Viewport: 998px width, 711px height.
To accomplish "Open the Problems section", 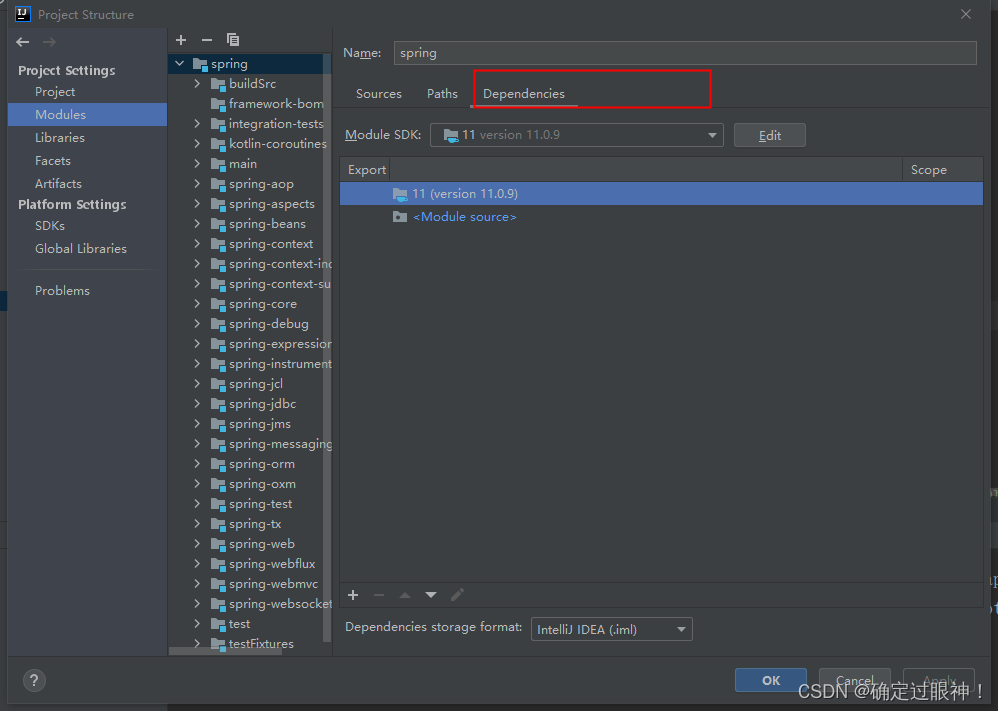I will 62,290.
